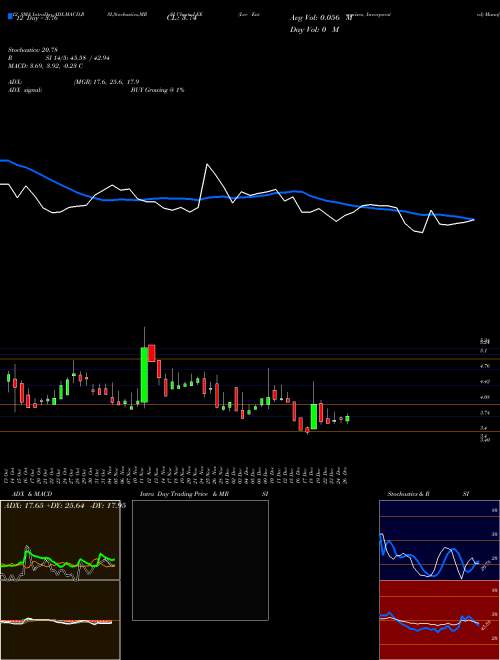Click the 'Avg Vol: 0.056 M' text
Screen dimensions: 500x660
click(321, 18)
